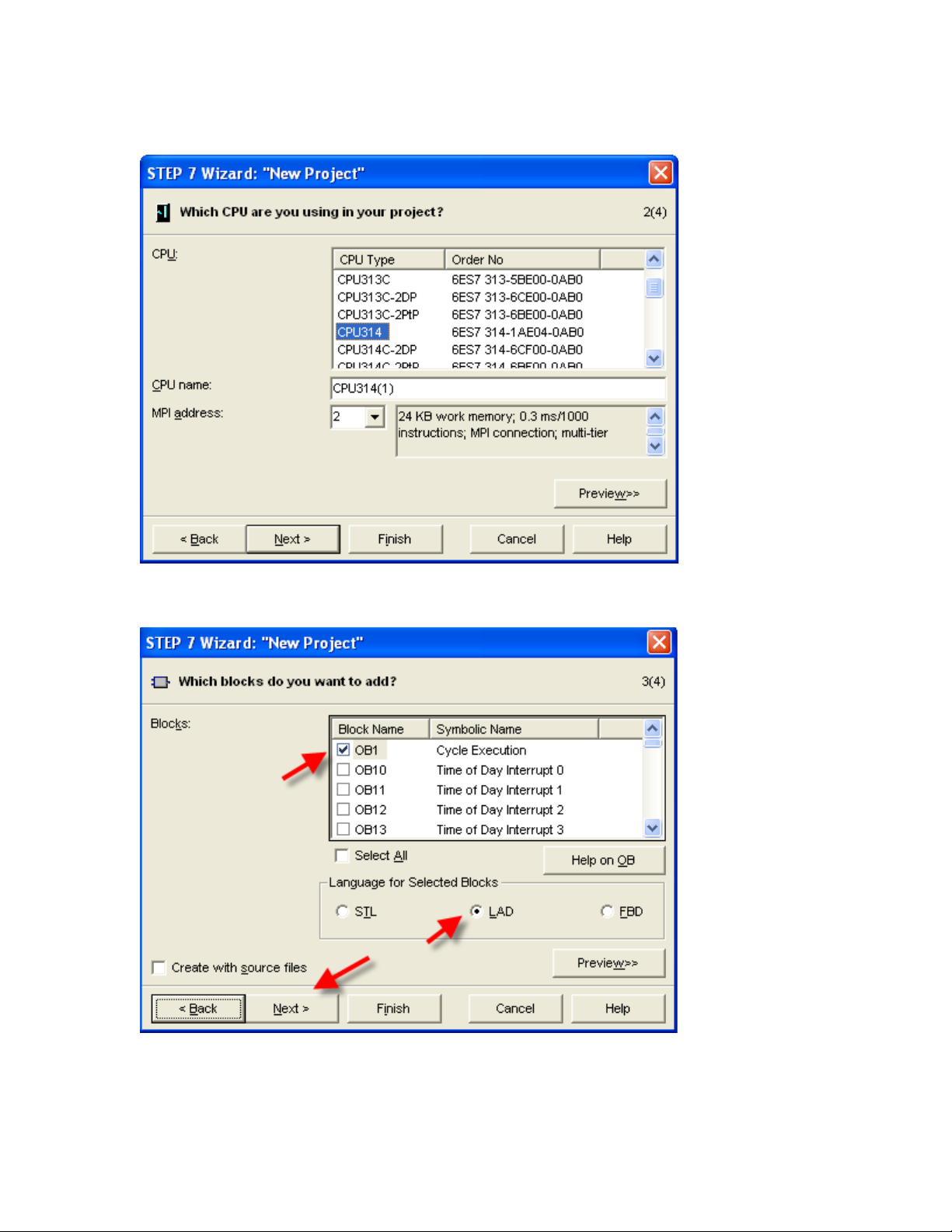Image resolution: width=952 pixels, height=1232 pixels.
Task: Open the MPI address dropdown
Action: click(x=375, y=417)
